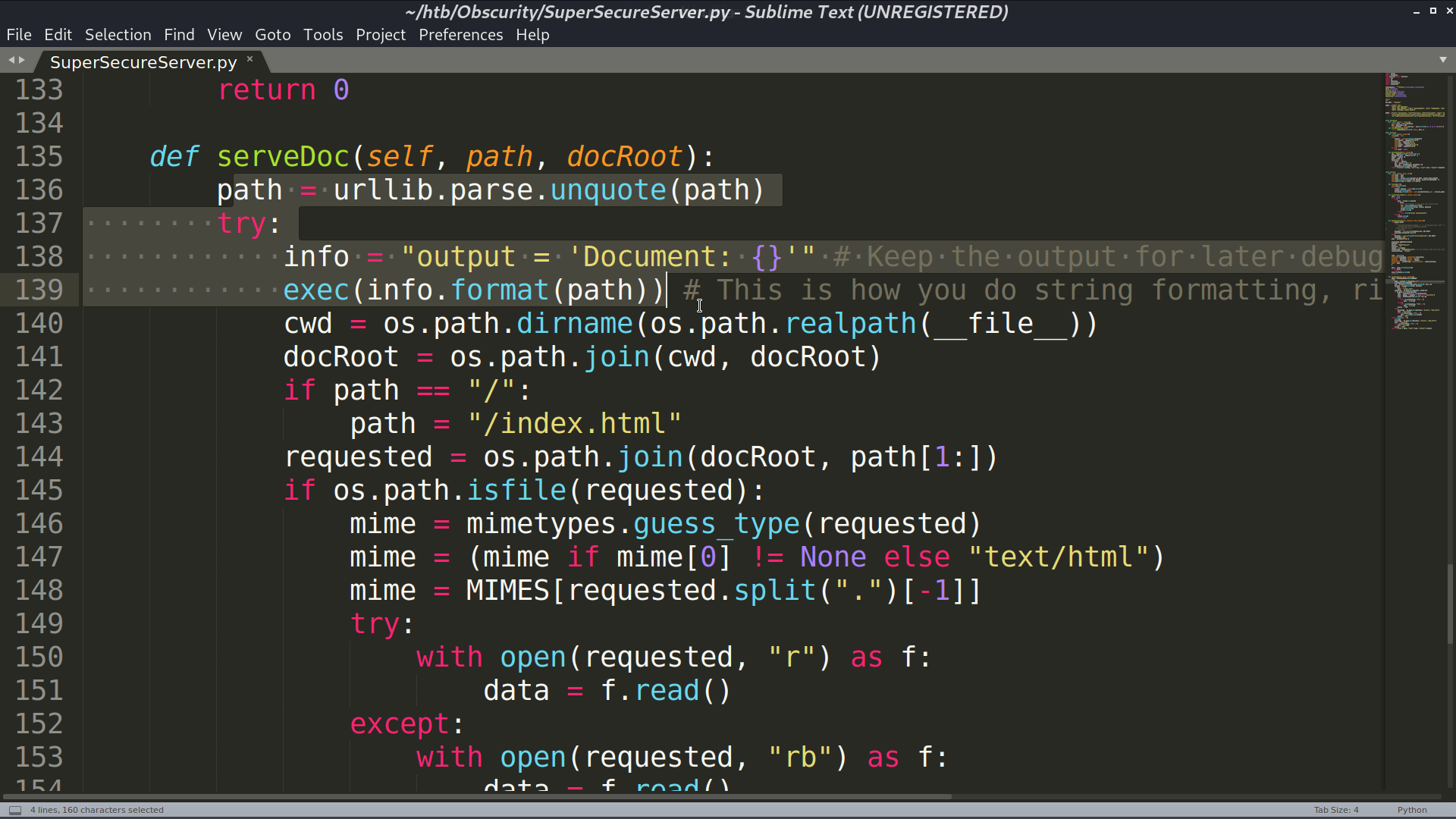Click 'MIMES' on line 148

(508, 591)
